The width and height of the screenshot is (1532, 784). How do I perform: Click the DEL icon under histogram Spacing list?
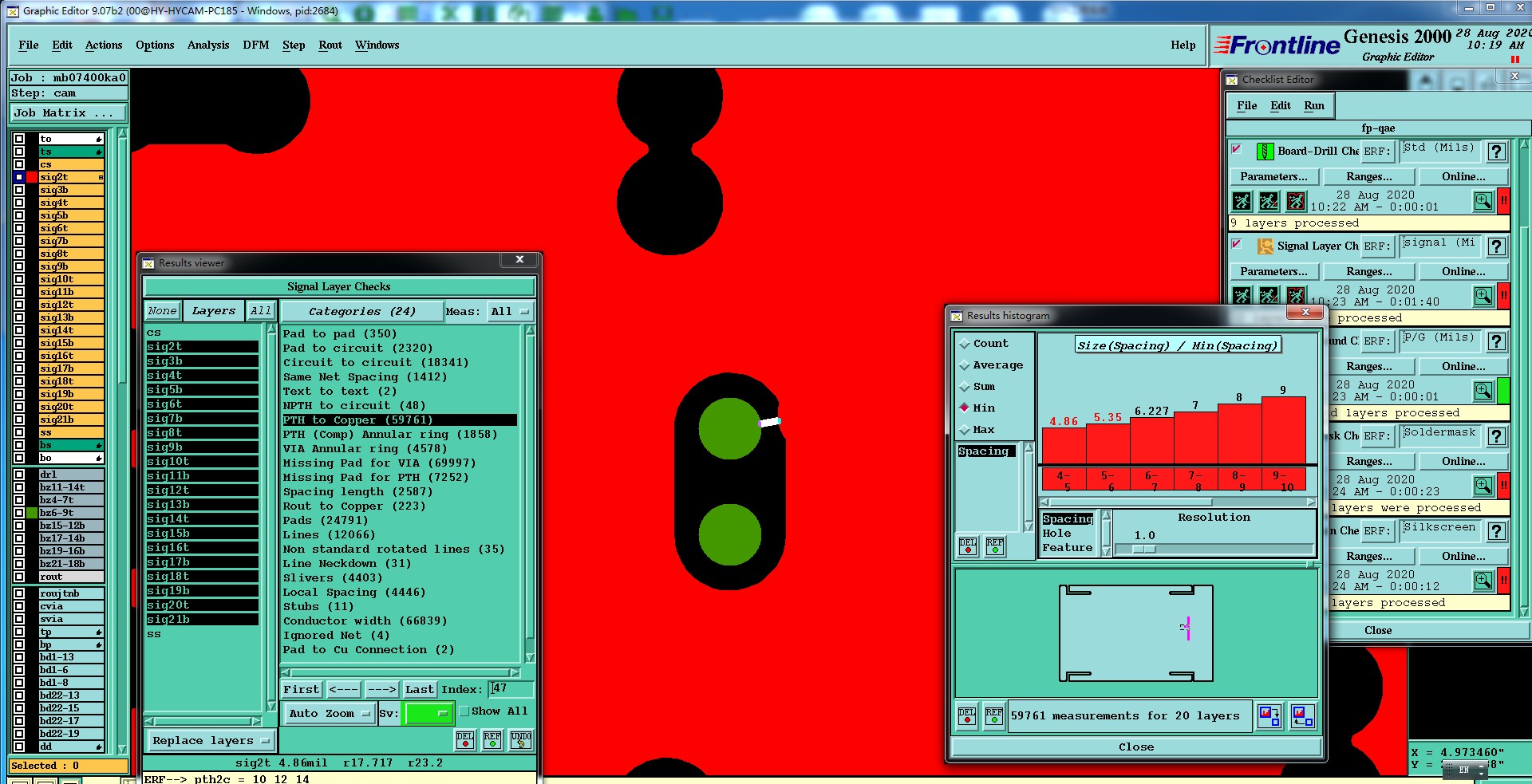point(968,546)
